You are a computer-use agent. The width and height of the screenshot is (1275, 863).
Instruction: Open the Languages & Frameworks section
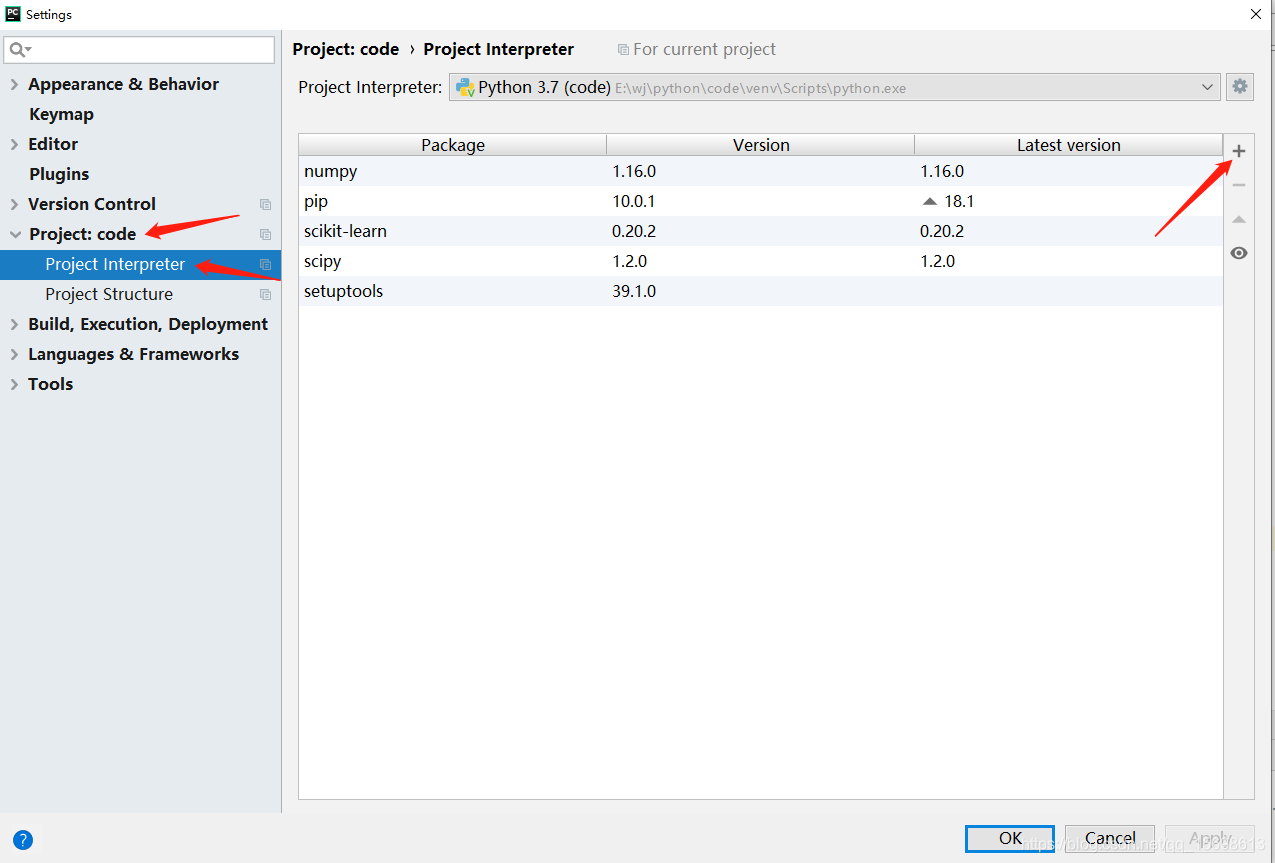pyautogui.click(x=133, y=353)
